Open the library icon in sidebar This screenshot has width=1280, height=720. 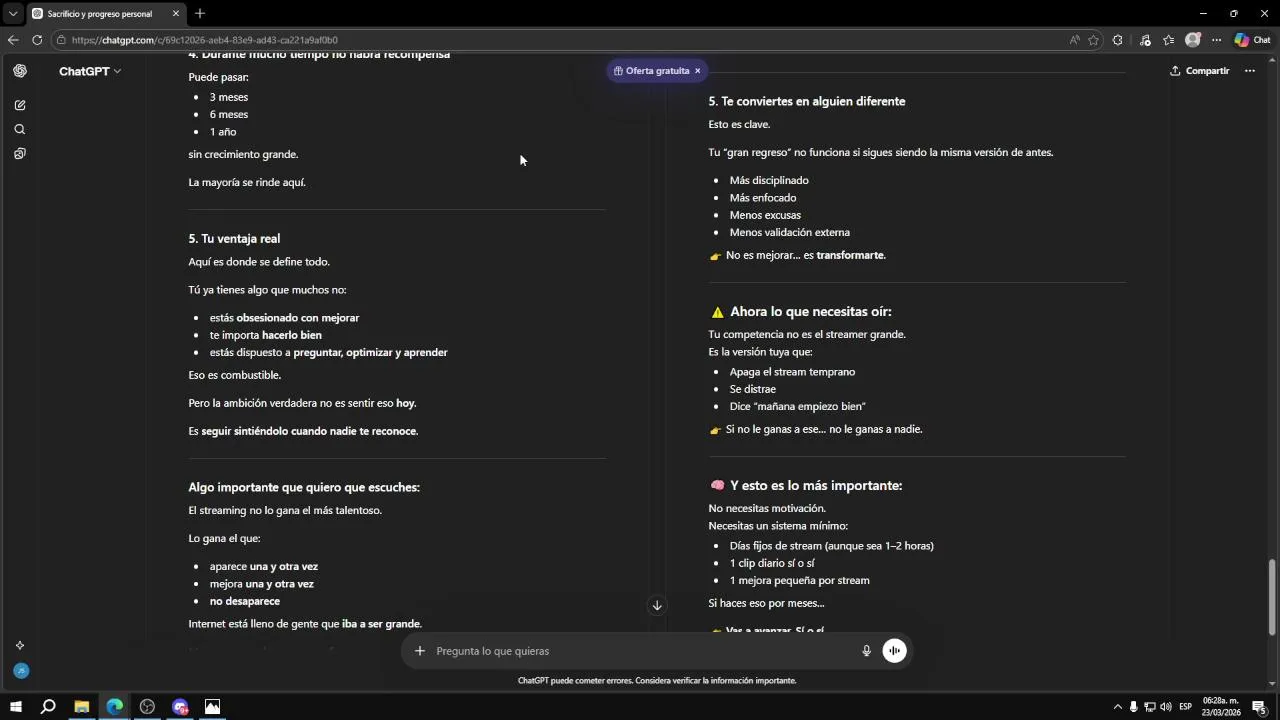pos(20,154)
